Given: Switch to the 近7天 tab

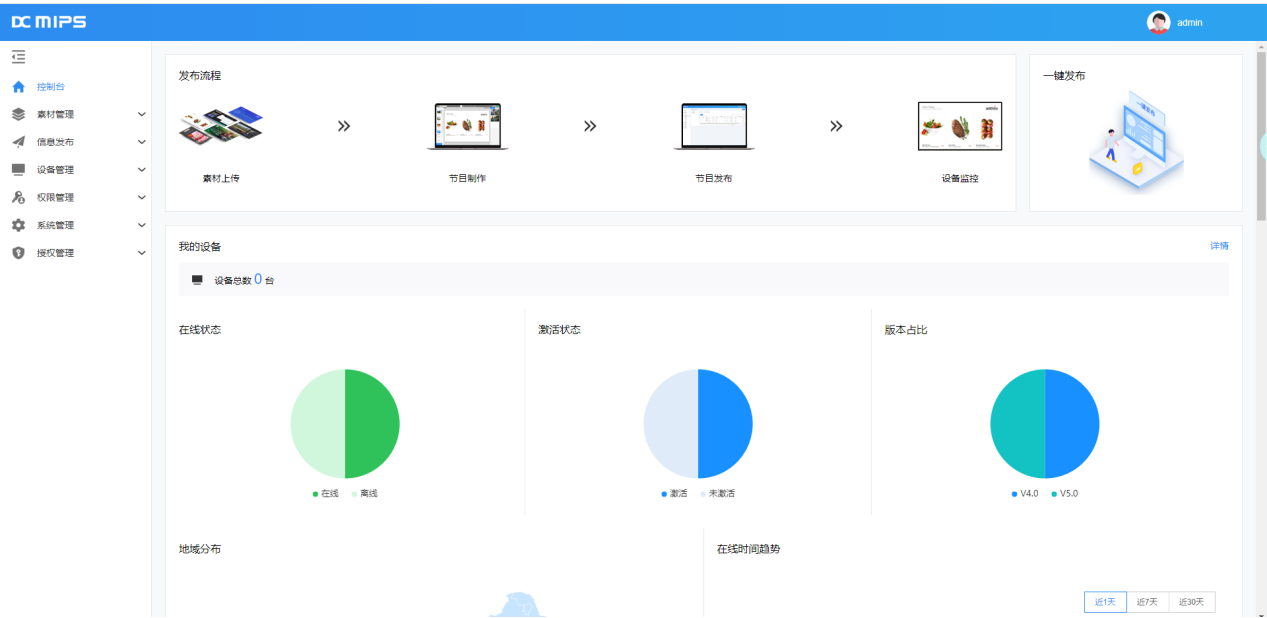Looking at the screenshot, I should pos(1147,602).
